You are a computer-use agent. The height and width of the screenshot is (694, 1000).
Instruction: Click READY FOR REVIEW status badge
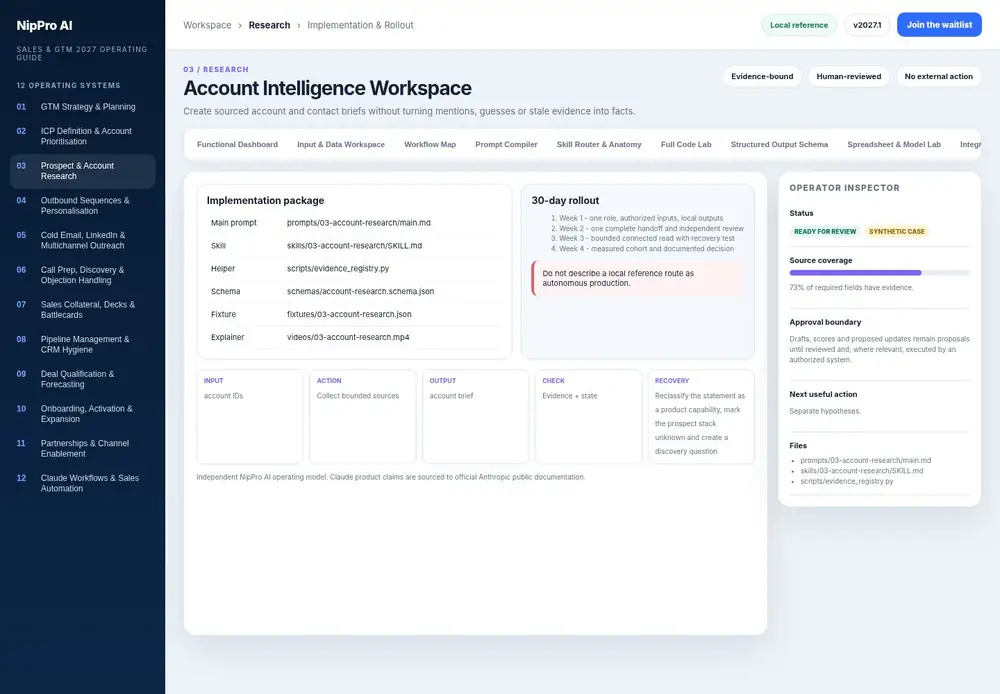(825, 232)
